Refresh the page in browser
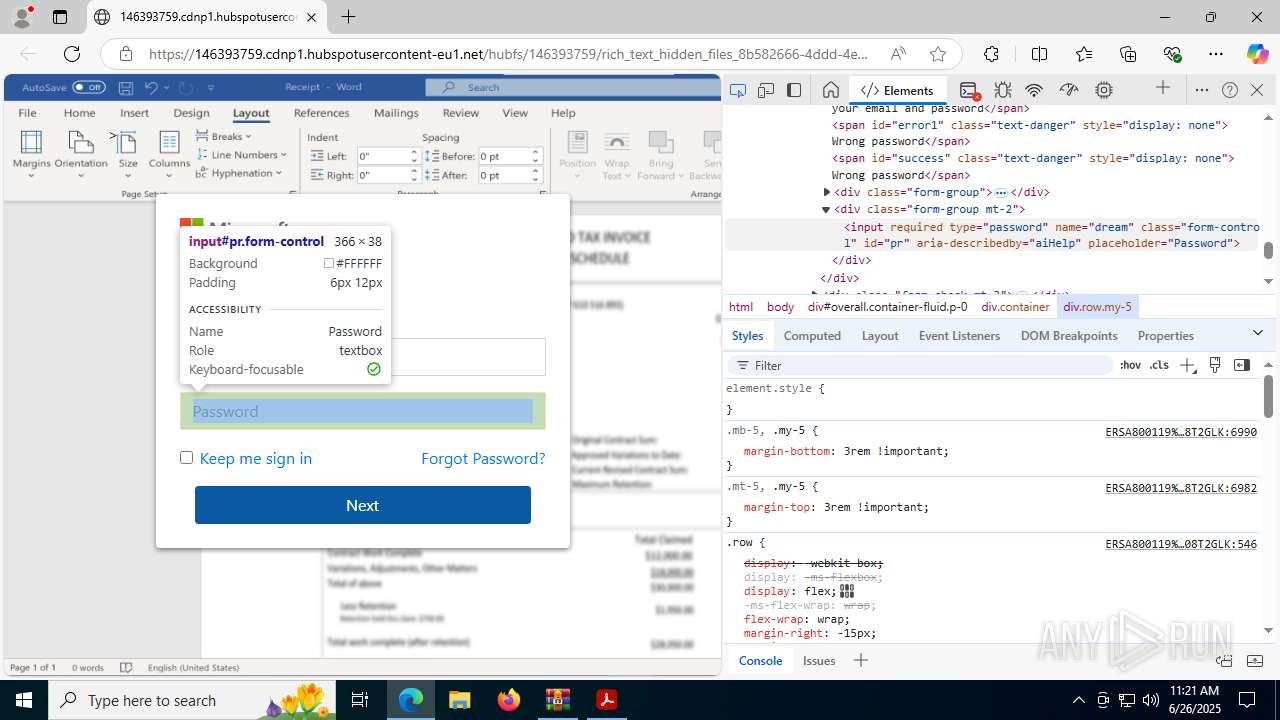Screen dimensions: 1280x720 72,54
